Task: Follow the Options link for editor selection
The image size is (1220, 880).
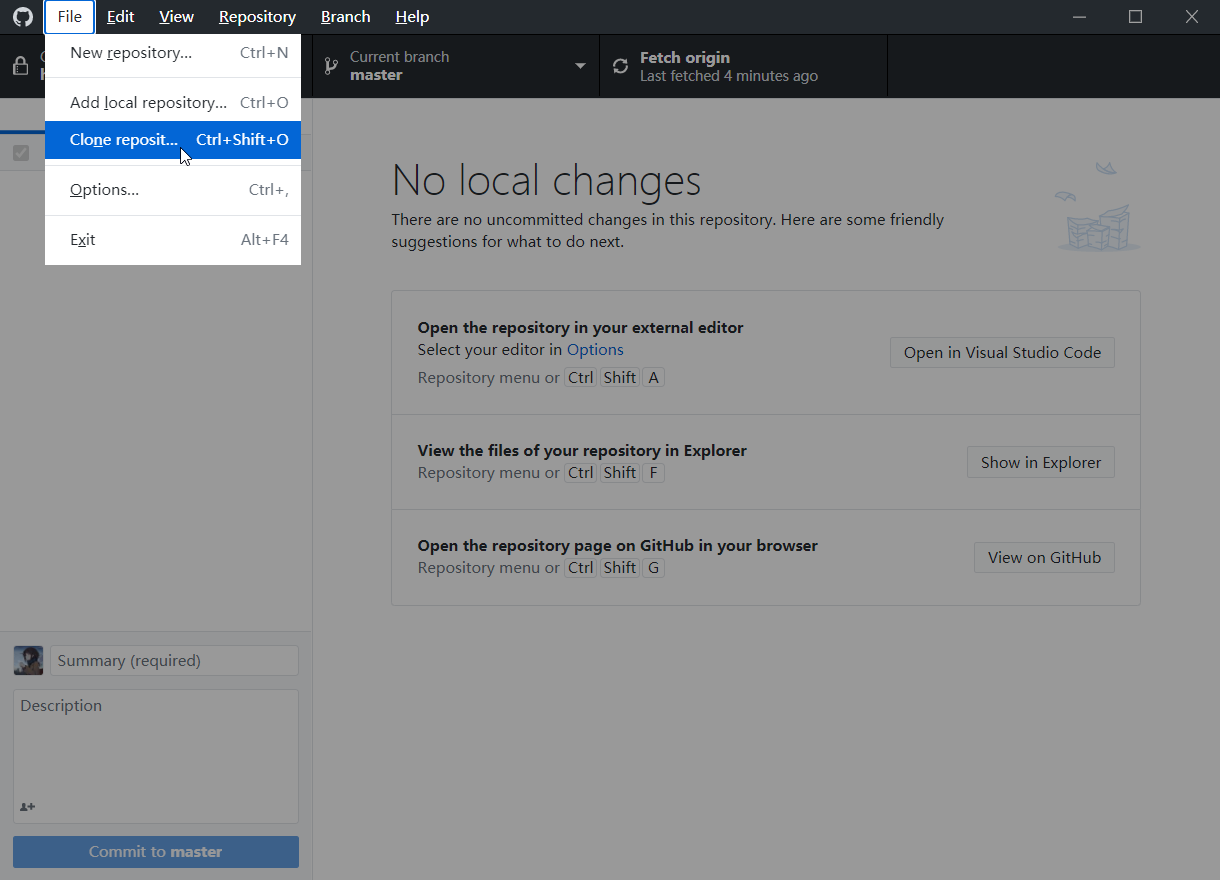Action: pyautogui.click(x=595, y=350)
